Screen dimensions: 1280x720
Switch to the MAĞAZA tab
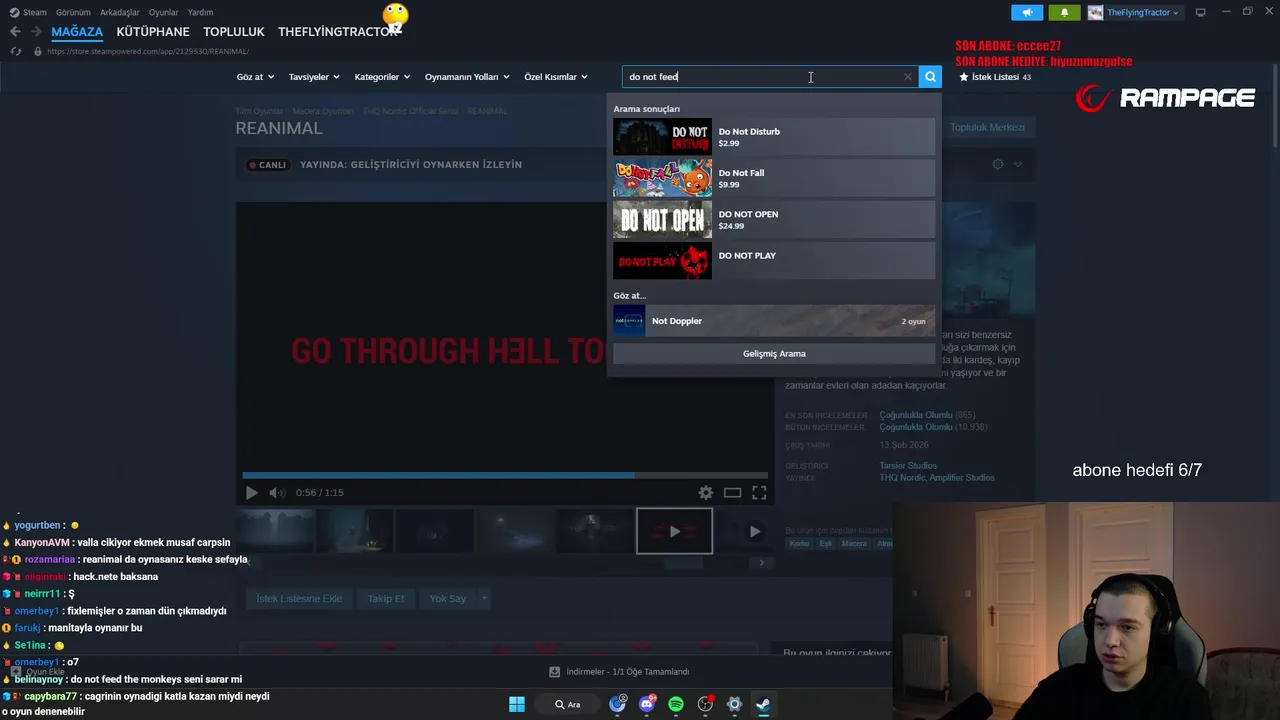77,32
